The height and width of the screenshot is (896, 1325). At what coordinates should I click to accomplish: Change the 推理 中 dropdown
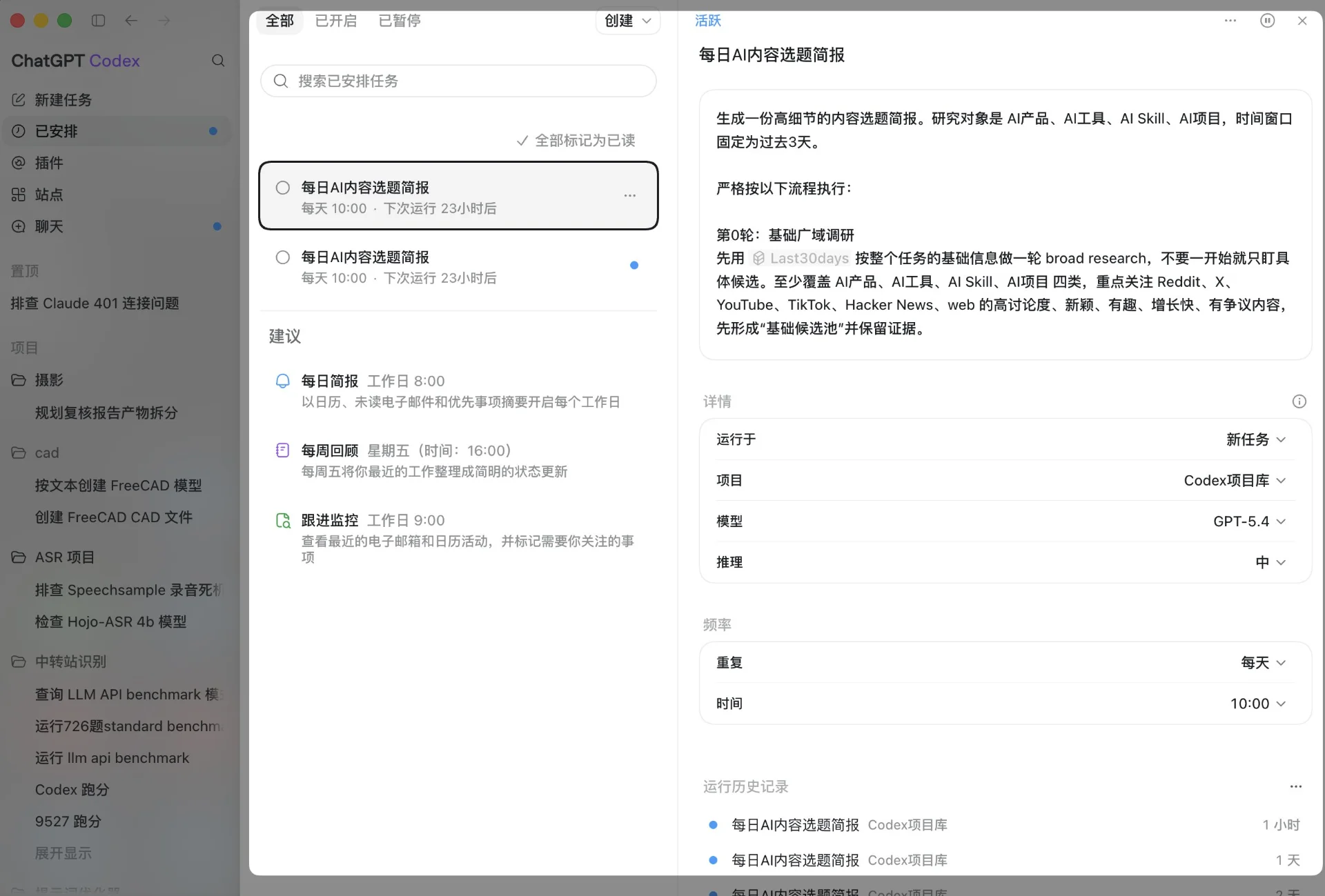point(1271,562)
